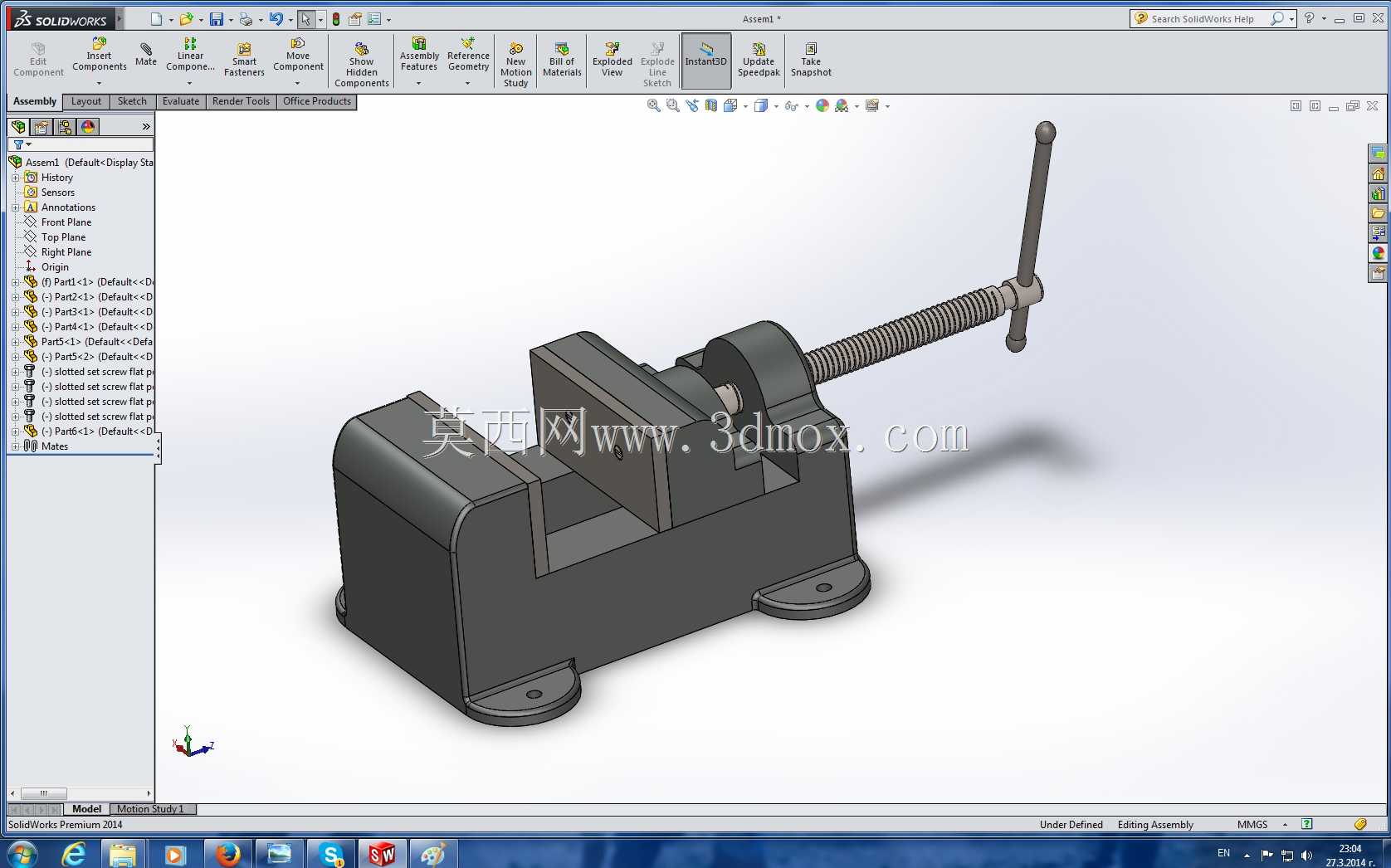Toggle the Select cursor tool
Viewport: 1391px width, 868px height.
point(305,19)
